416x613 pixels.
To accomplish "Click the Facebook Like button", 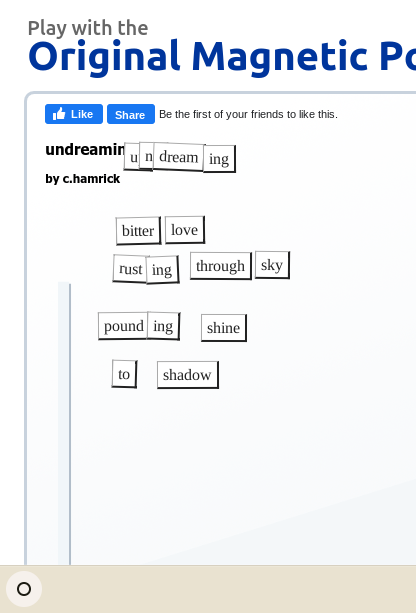I will tap(74, 114).
